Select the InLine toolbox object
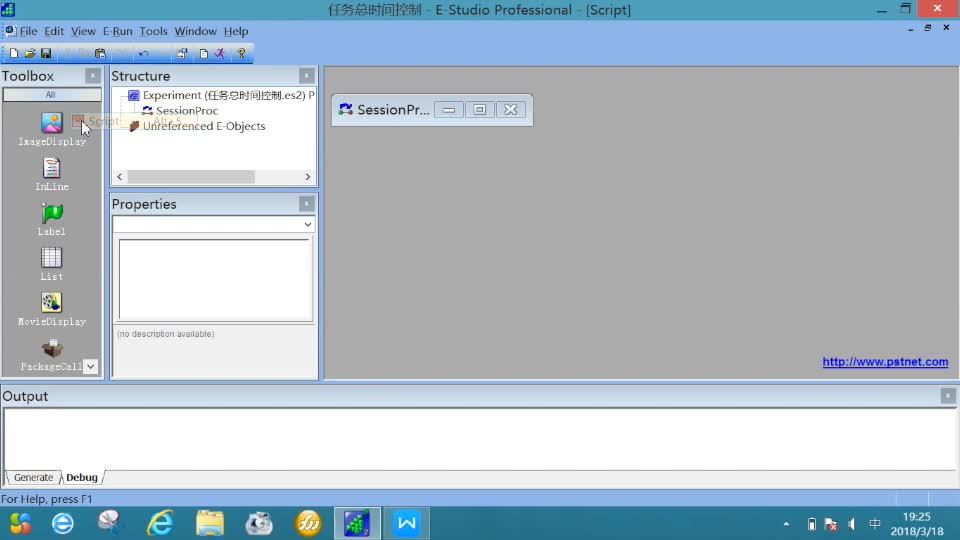This screenshot has height=540, width=960. (51, 174)
